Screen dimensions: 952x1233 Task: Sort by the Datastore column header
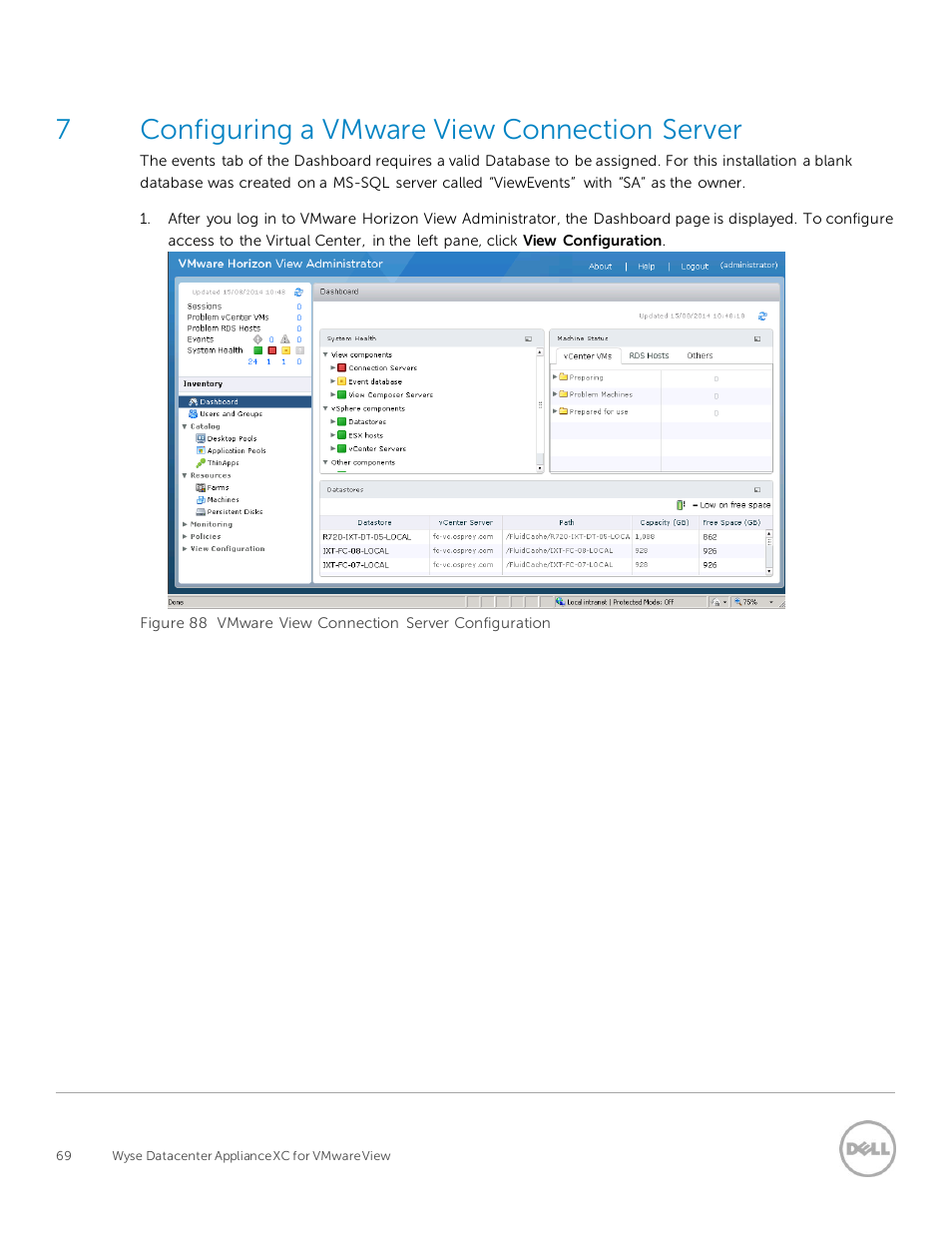(x=375, y=523)
